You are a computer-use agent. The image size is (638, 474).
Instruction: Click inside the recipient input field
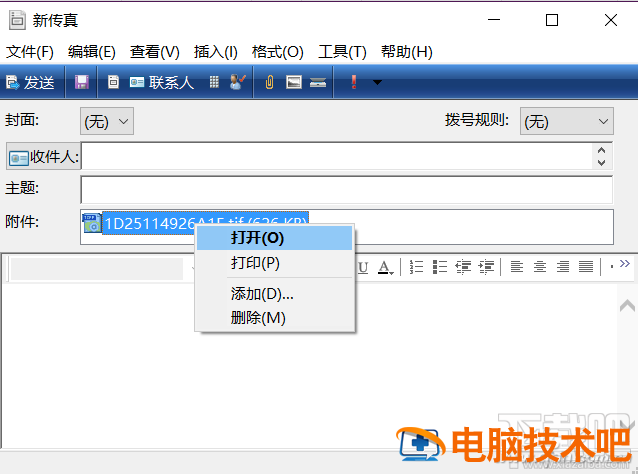(x=337, y=156)
